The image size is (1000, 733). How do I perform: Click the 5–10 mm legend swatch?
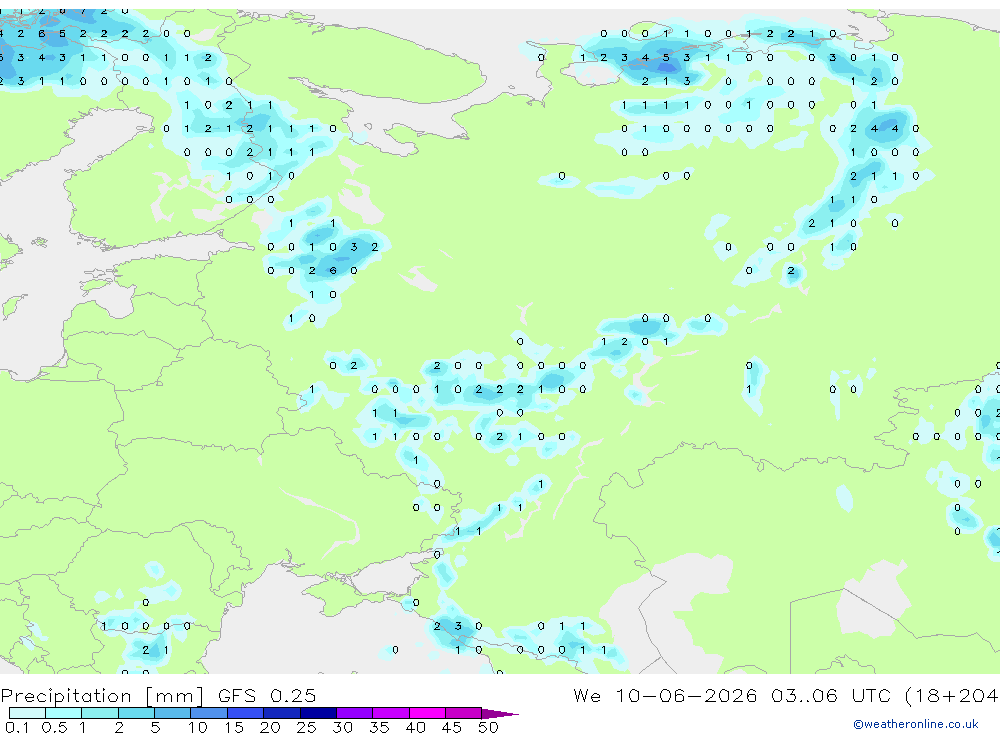coord(173,713)
